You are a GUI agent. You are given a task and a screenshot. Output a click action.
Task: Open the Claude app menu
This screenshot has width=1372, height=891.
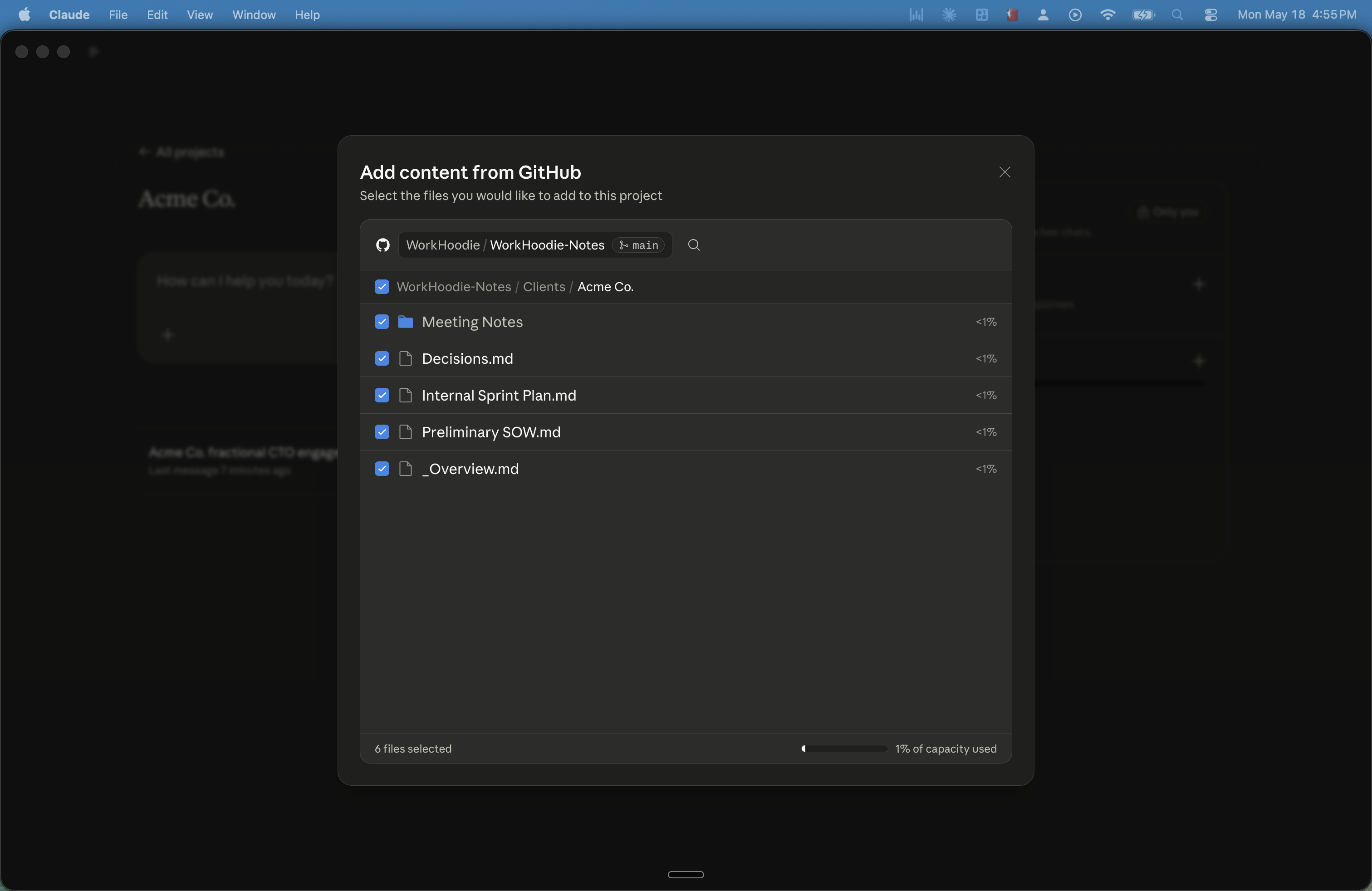69,15
